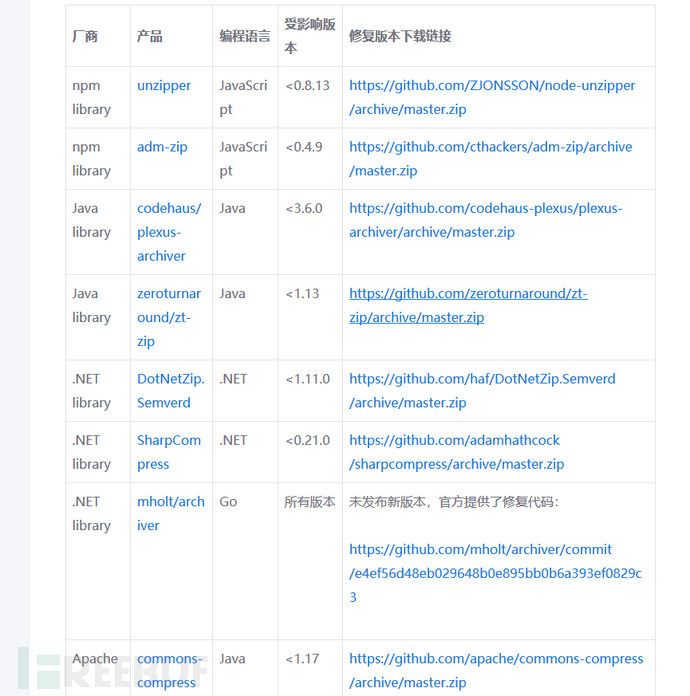Select 'npm library' cell in unzipper row
This screenshot has width=690, height=696.
(91, 97)
